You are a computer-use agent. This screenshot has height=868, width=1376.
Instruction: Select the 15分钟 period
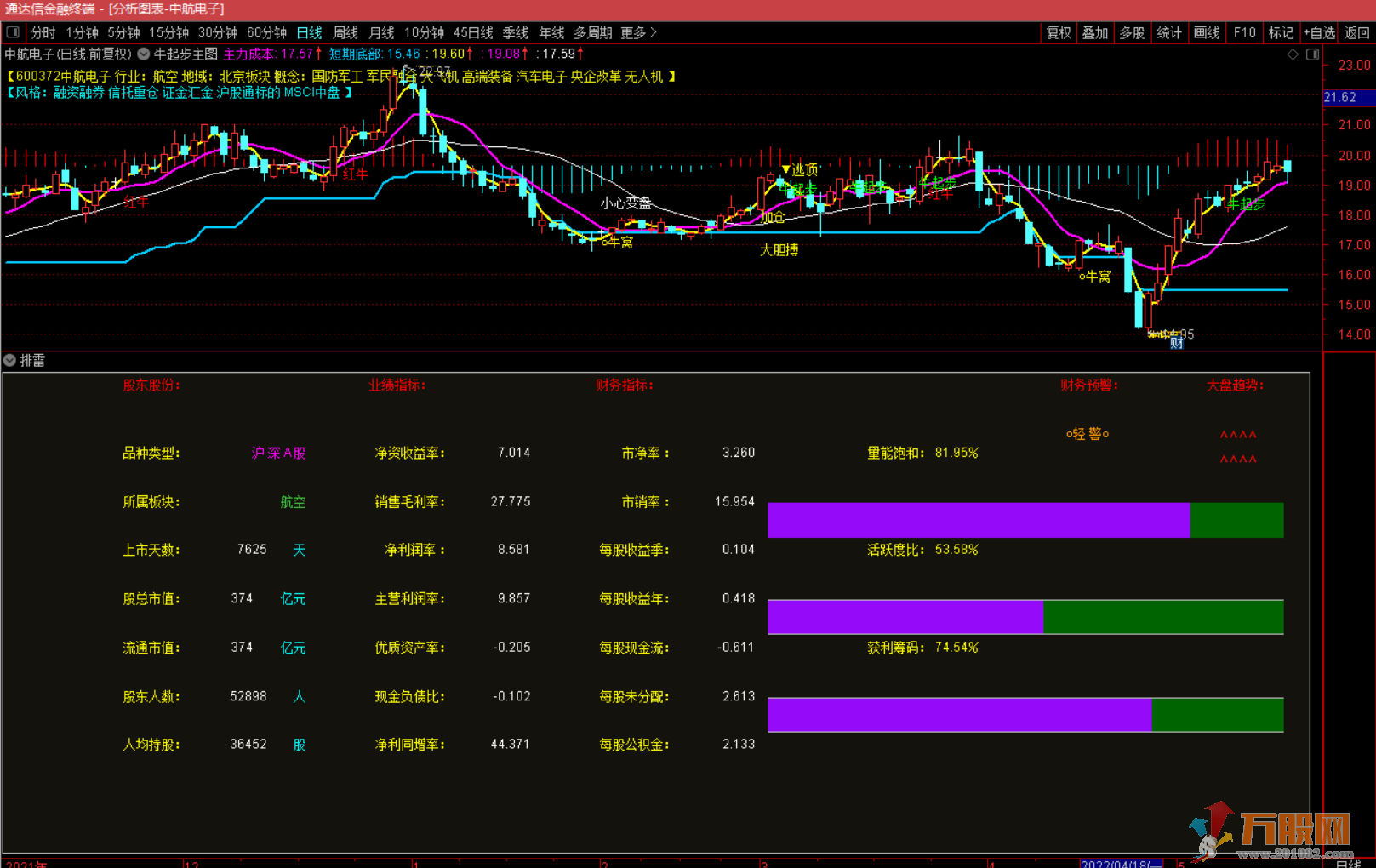pyautogui.click(x=168, y=32)
